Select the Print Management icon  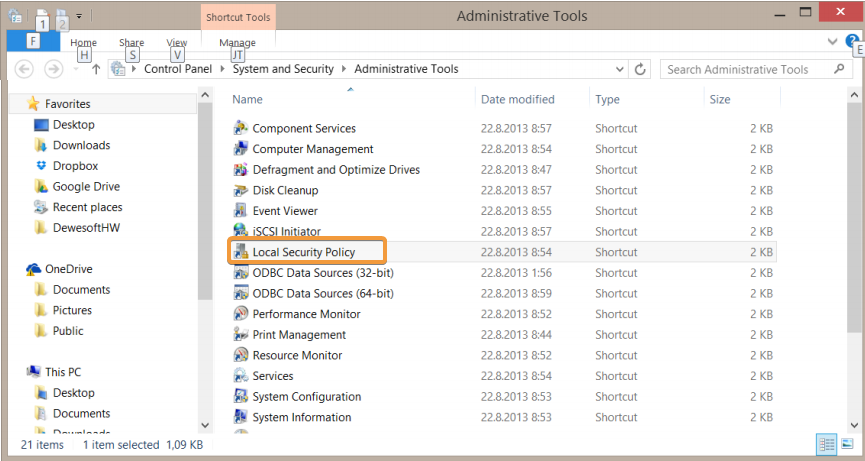click(x=241, y=335)
